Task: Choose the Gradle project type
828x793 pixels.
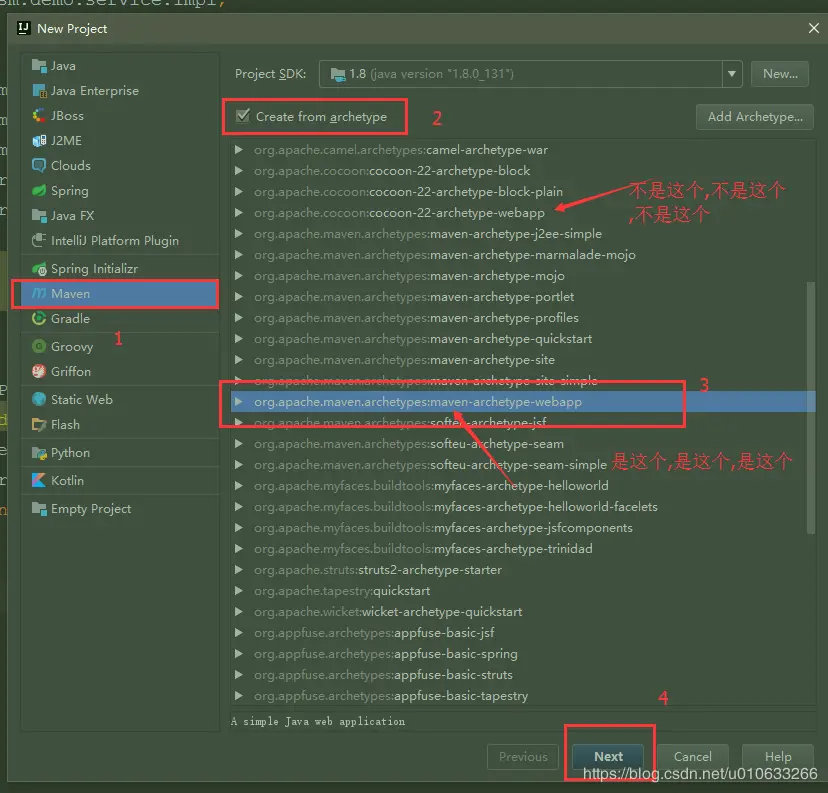Action: pyautogui.click(x=120, y=318)
